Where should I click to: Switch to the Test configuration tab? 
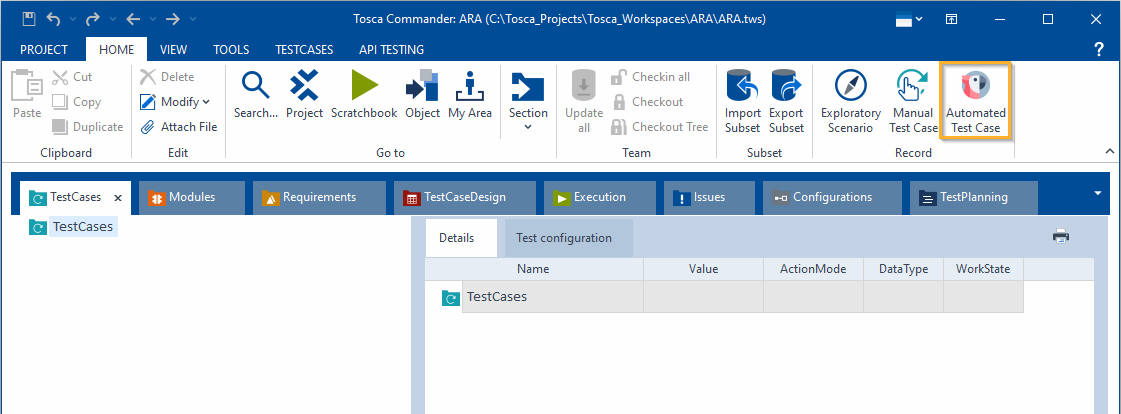(x=563, y=238)
